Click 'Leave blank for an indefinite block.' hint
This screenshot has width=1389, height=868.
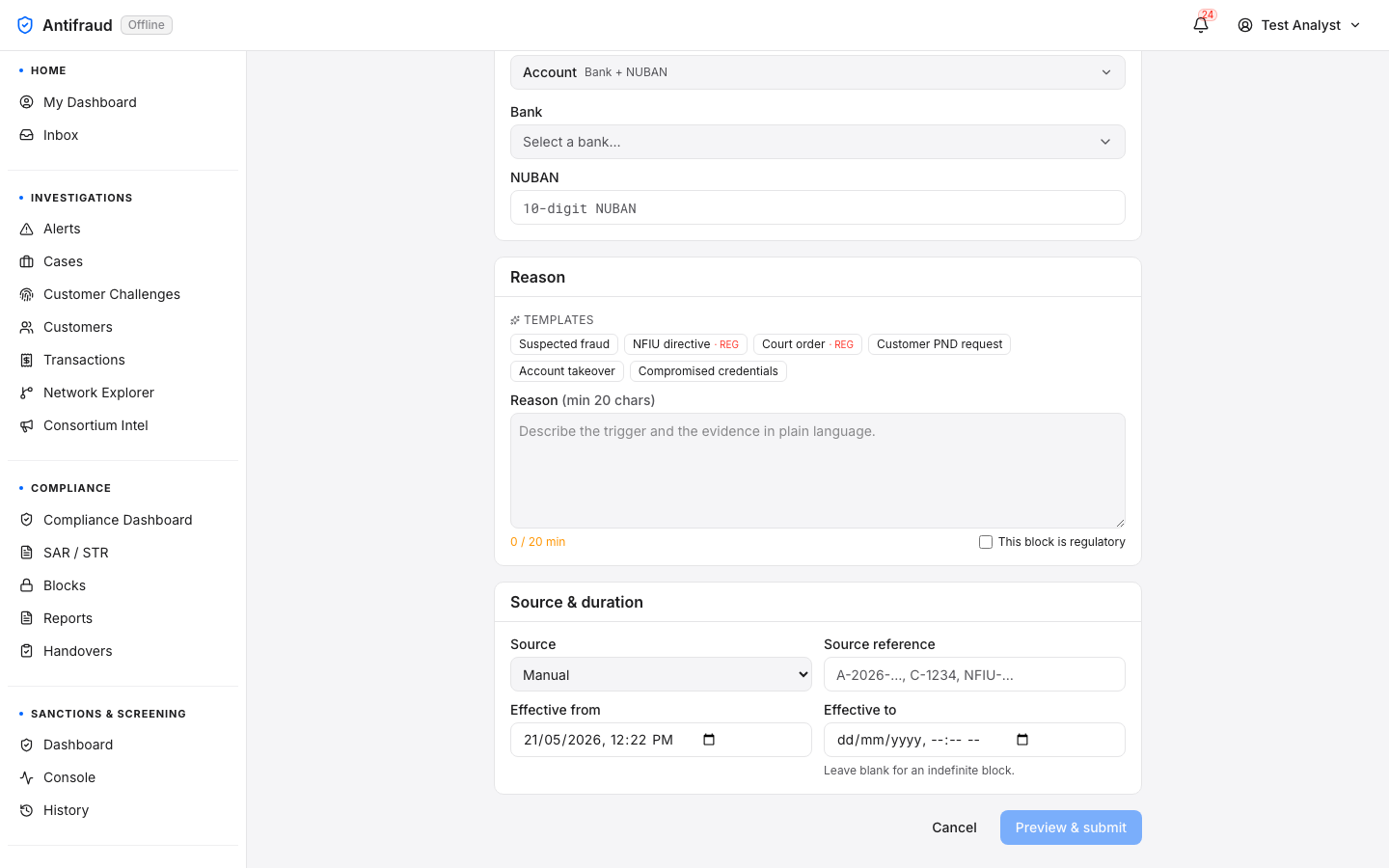(x=919, y=771)
